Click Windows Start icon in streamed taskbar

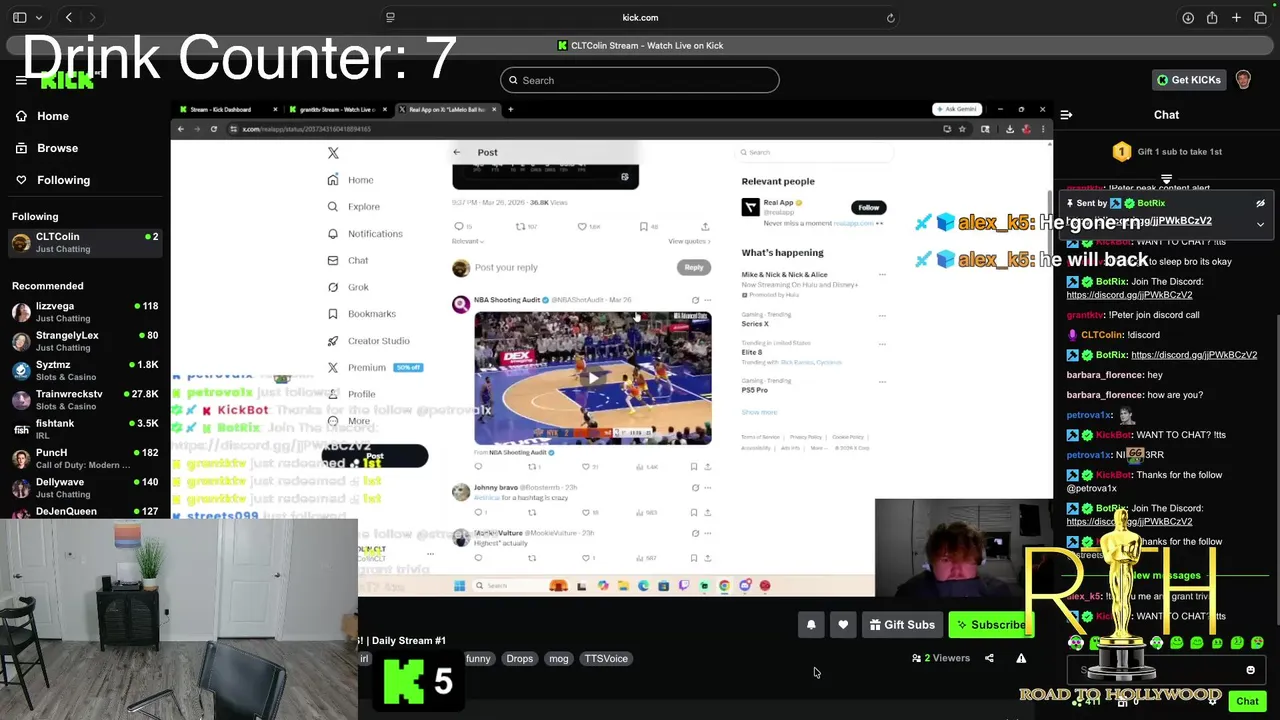tap(460, 586)
